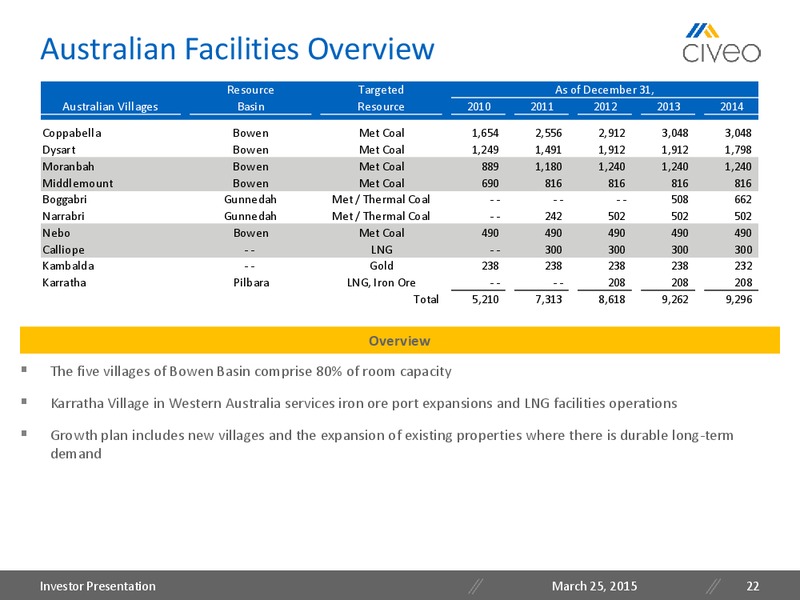Click the 2010 total 5,210
Image resolution: width=800 pixels, height=600 pixels.
coord(485,299)
